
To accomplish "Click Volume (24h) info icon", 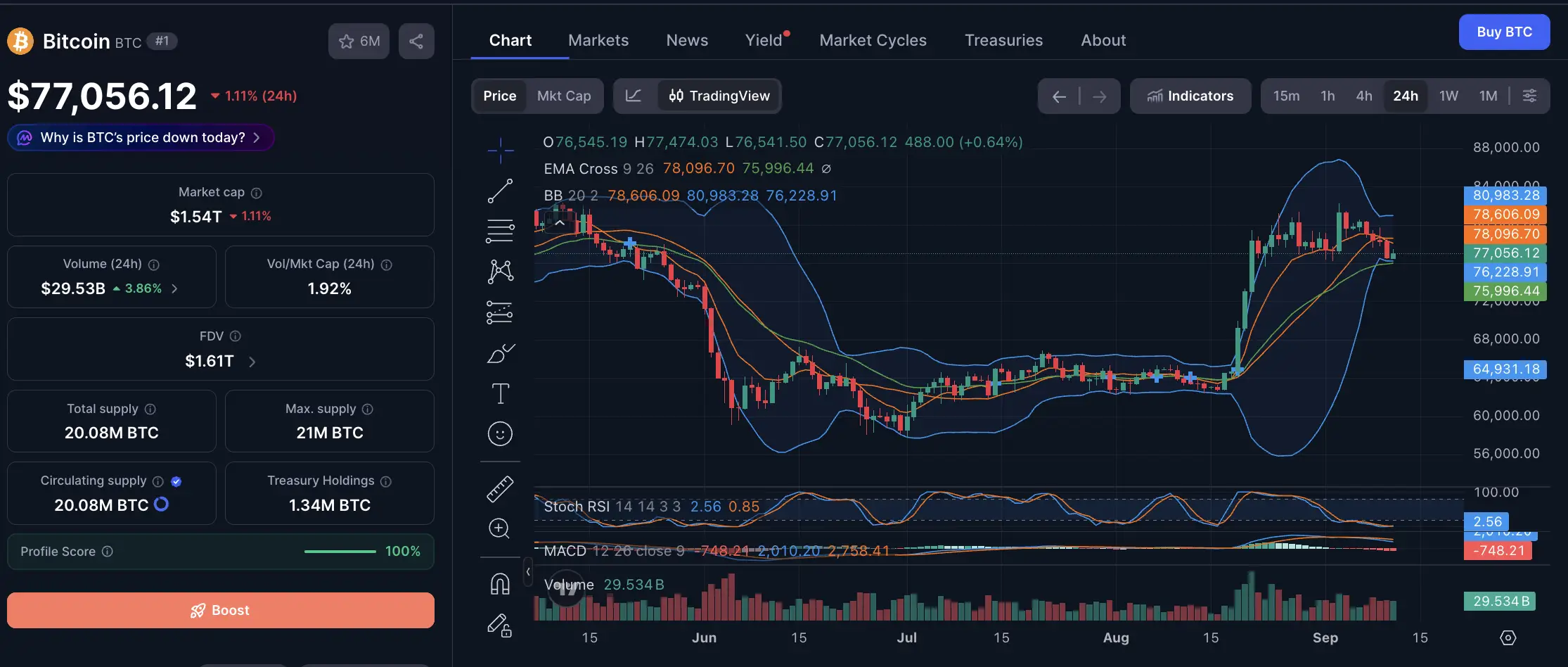I will (154, 265).
